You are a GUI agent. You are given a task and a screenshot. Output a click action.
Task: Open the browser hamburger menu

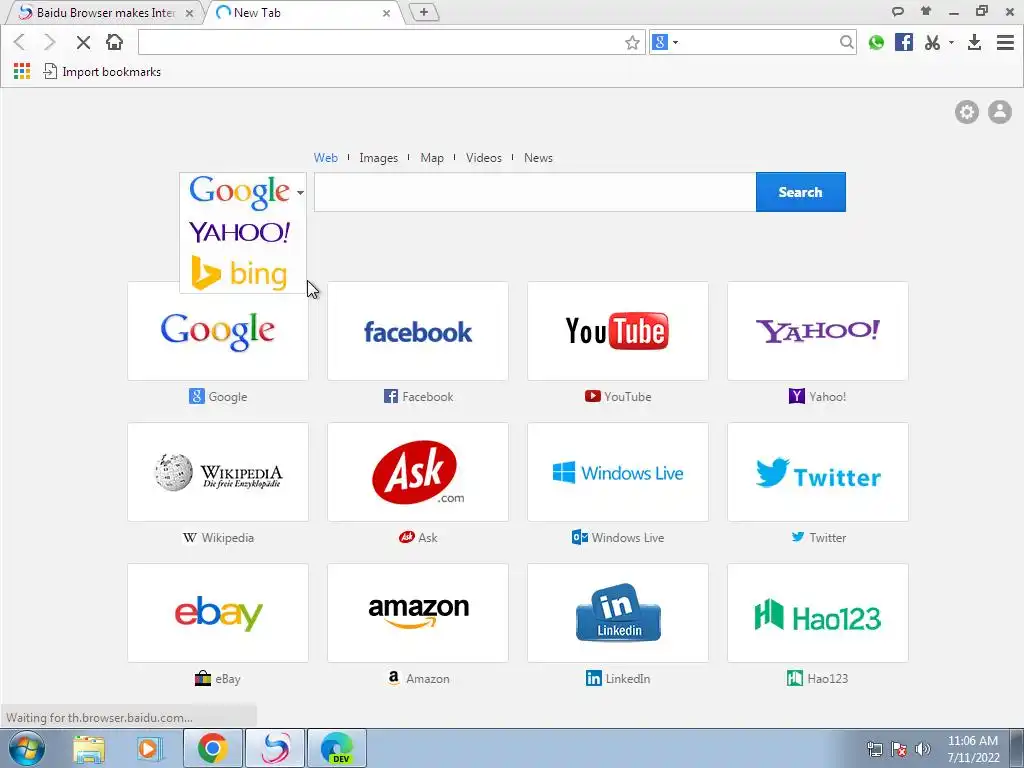click(1005, 42)
